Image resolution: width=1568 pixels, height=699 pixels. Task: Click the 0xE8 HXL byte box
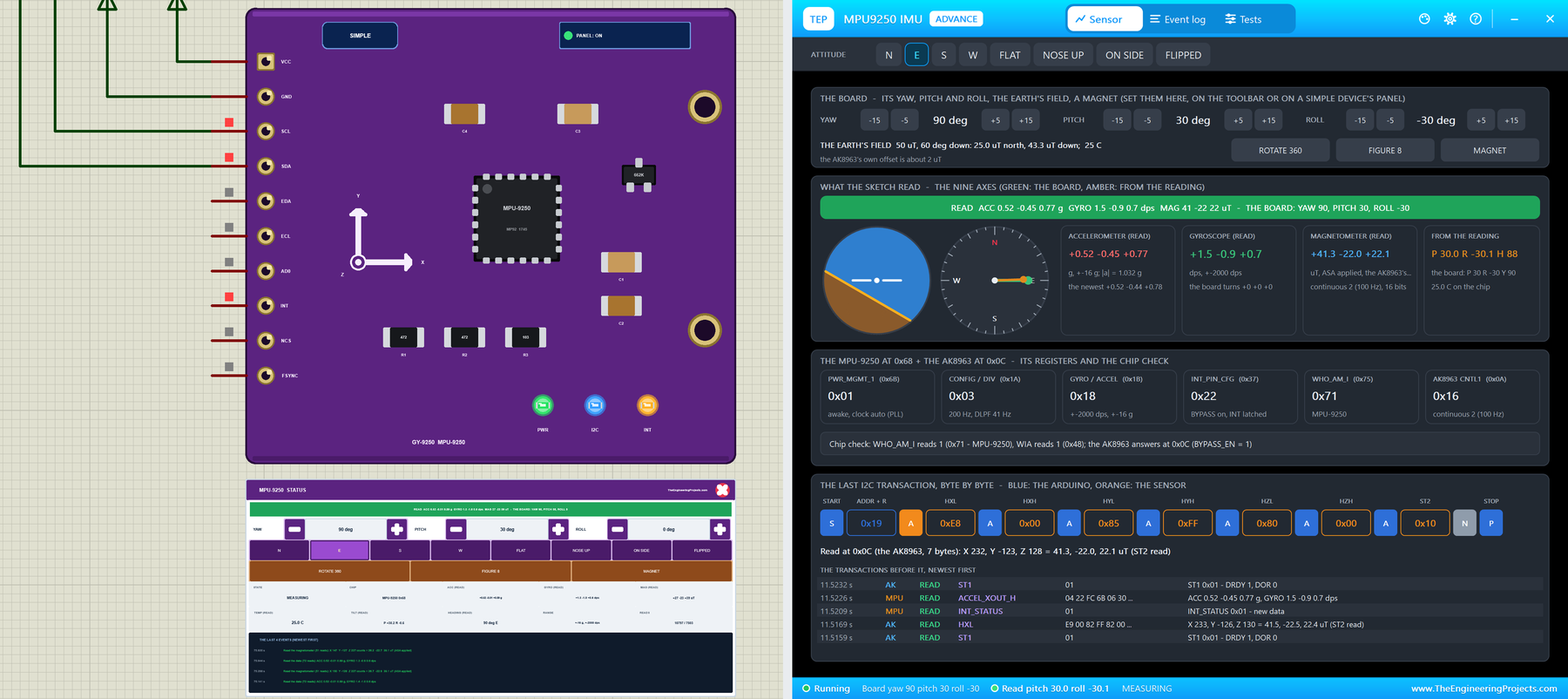pos(950,523)
